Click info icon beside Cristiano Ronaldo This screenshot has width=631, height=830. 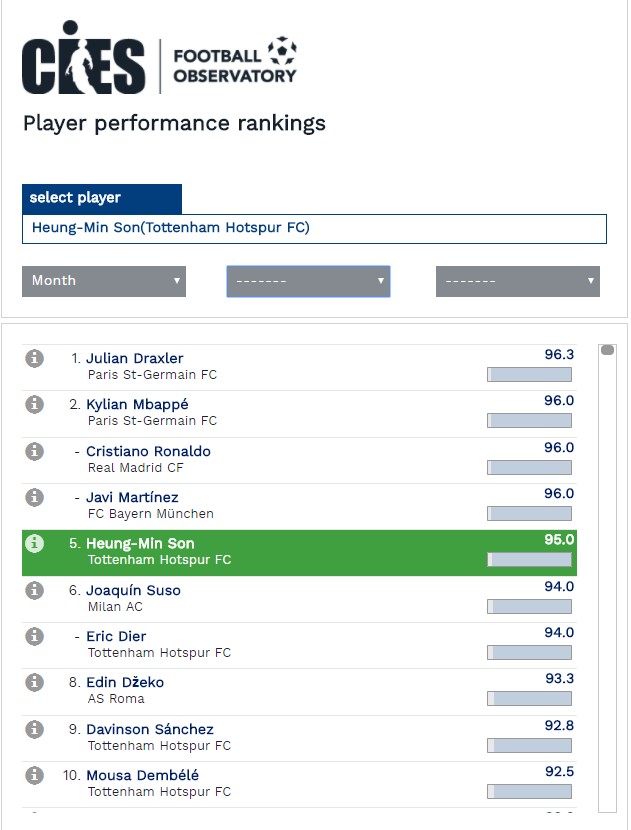34,452
